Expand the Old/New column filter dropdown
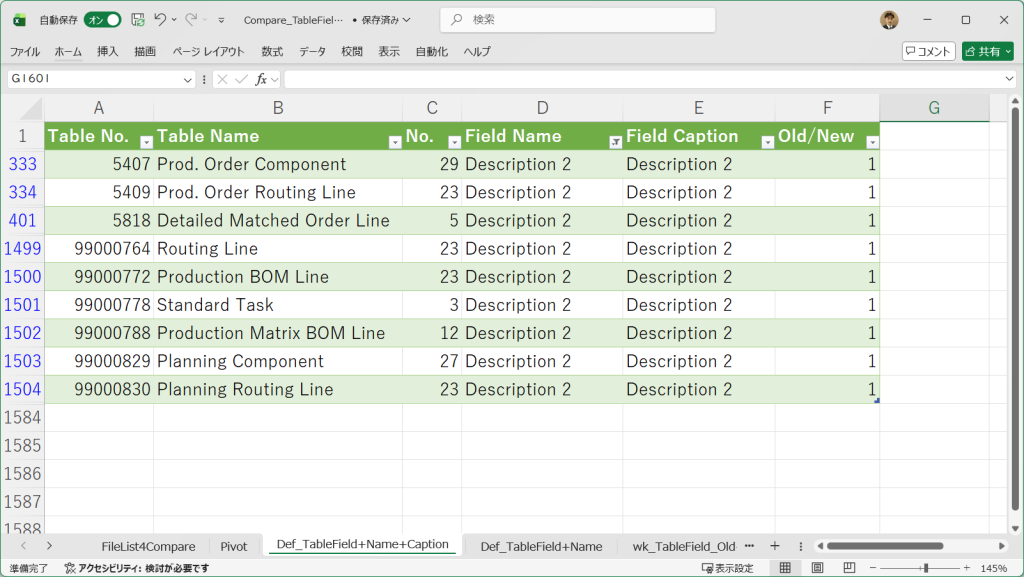This screenshot has height=577, width=1024. [x=872, y=142]
